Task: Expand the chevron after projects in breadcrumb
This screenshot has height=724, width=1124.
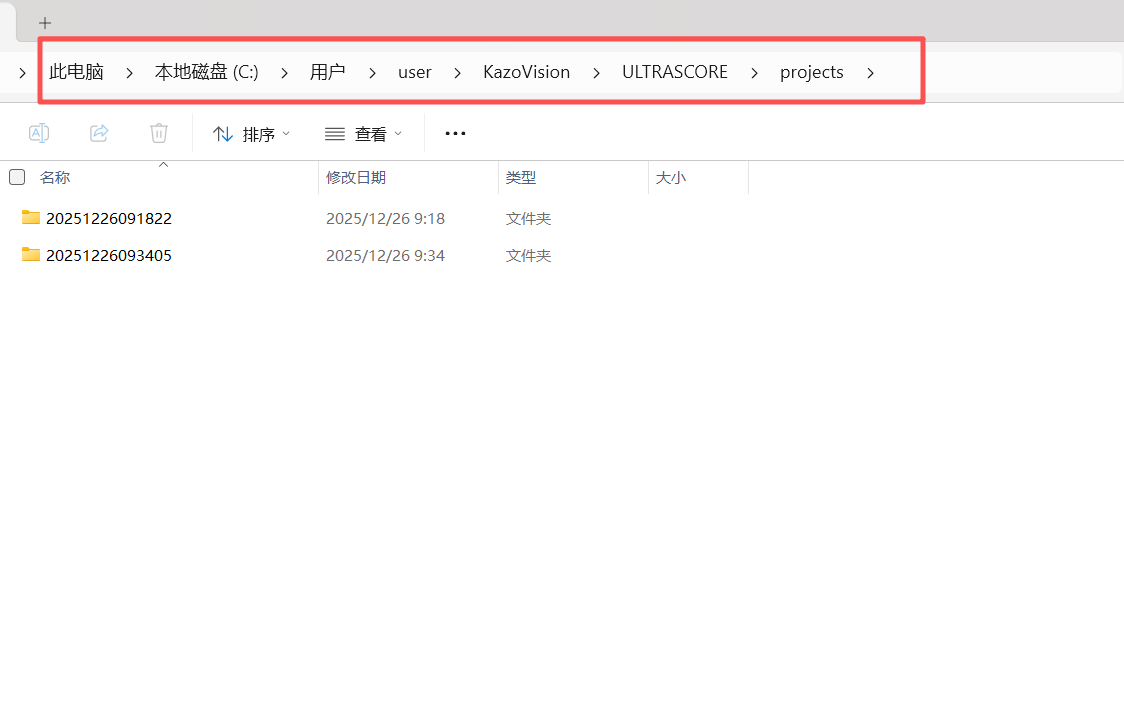Action: 870,72
